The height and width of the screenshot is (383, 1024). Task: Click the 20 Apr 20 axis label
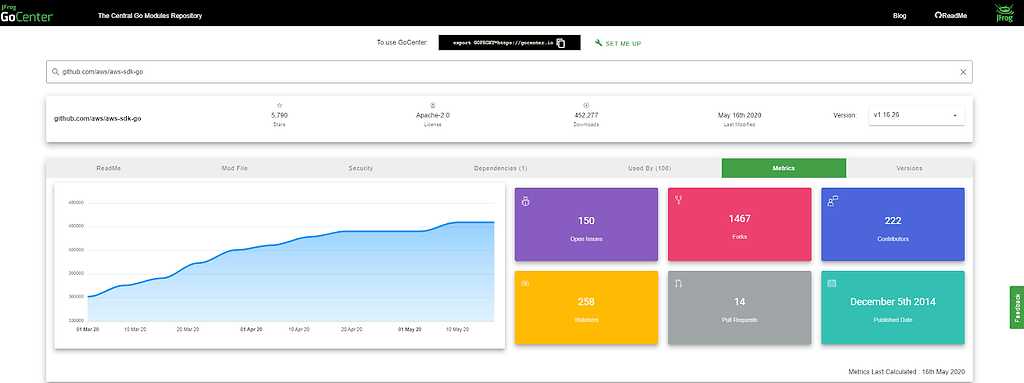[351, 329]
